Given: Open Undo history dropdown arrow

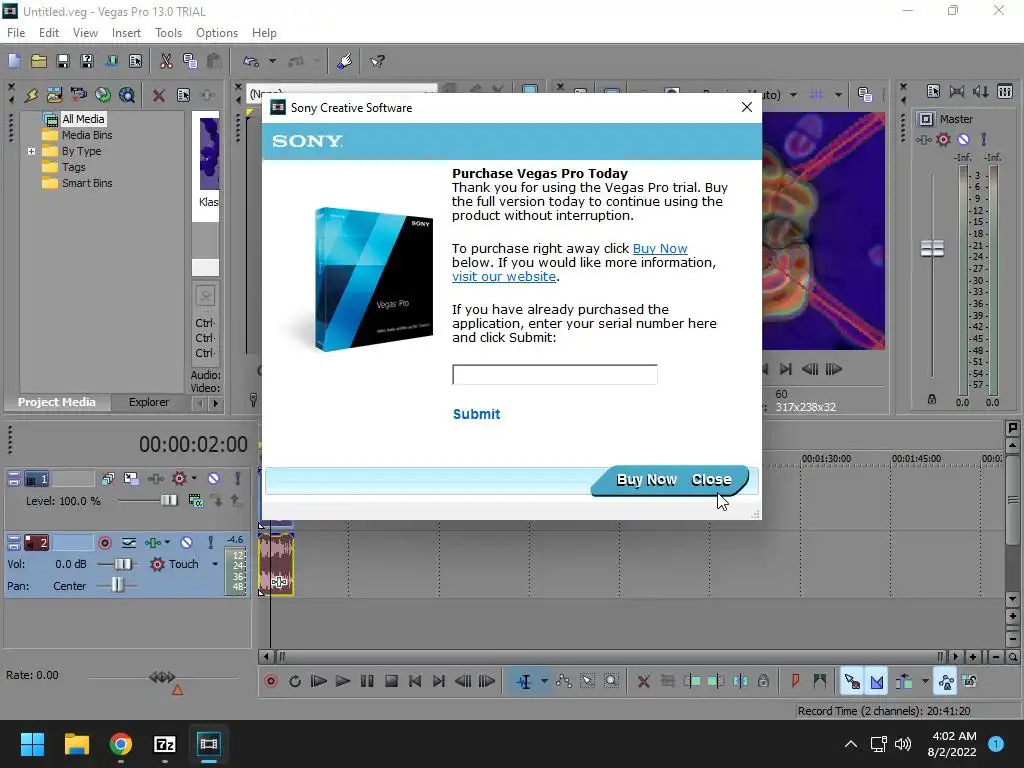Looking at the screenshot, I should 272,61.
